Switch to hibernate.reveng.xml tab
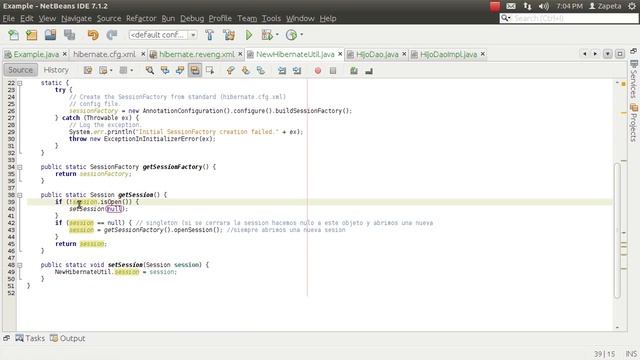 196,54
